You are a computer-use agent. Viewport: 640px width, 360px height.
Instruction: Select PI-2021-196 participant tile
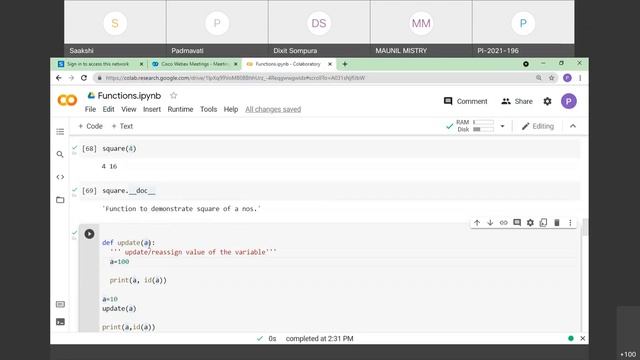click(523, 28)
